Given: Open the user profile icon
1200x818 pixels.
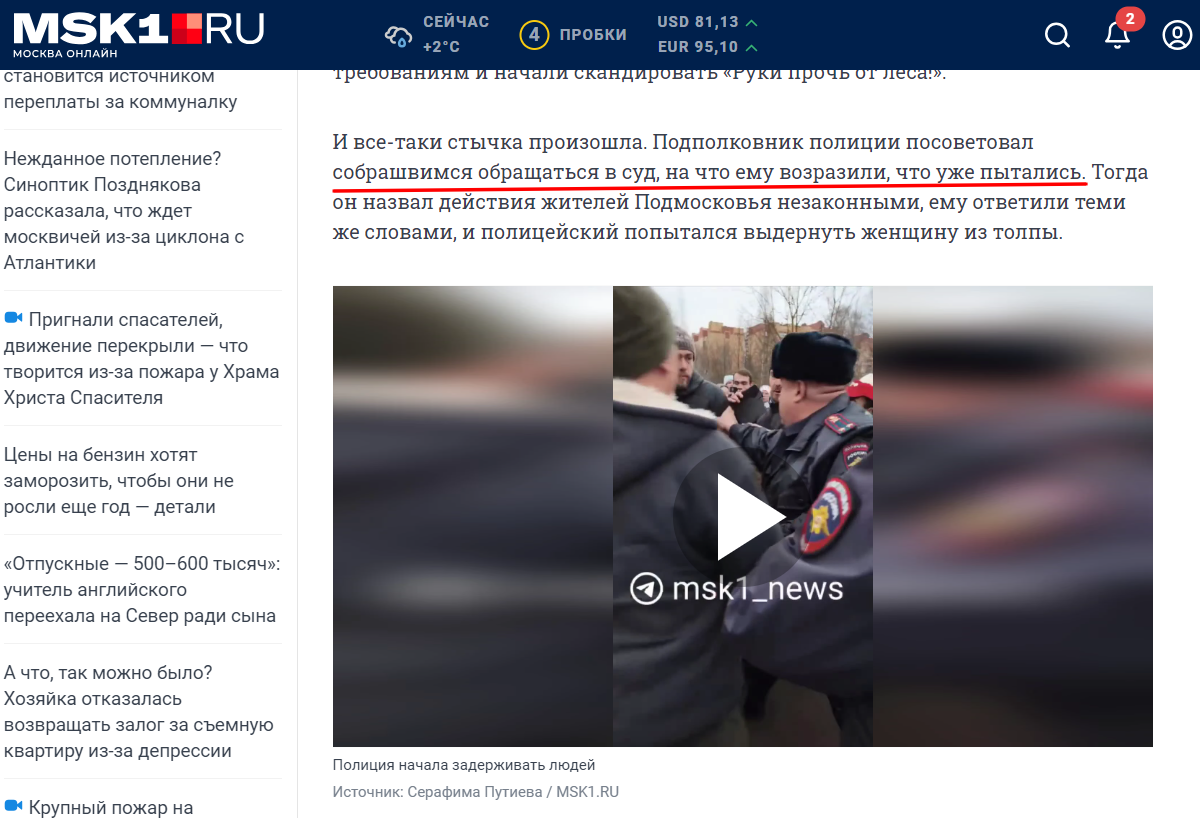Looking at the screenshot, I should (x=1177, y=35).
